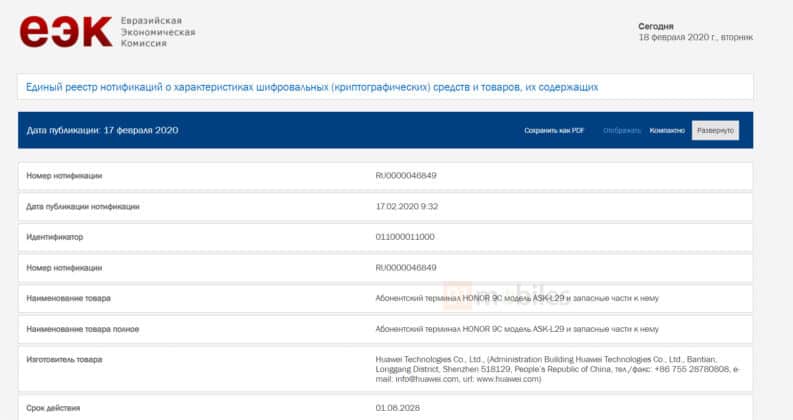
Task: Click the RU0000046849 value below Идентификатор row
Action: click(406, 268)
